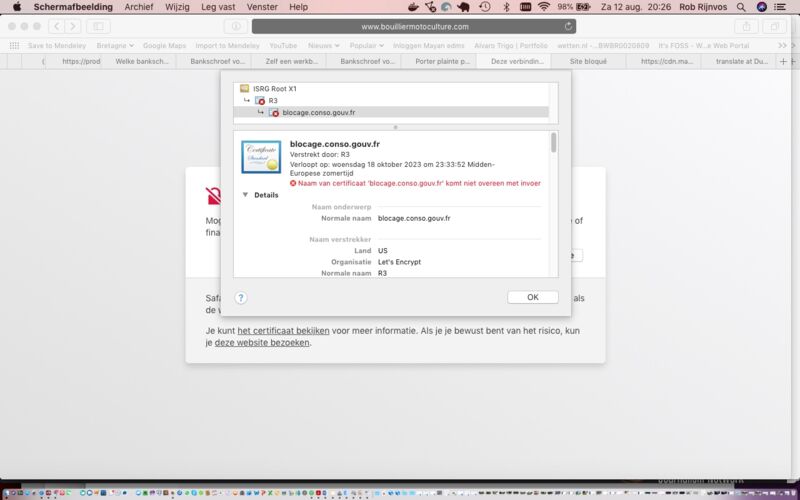
Task: Click the Safari share button
Action: pos(746,26)
